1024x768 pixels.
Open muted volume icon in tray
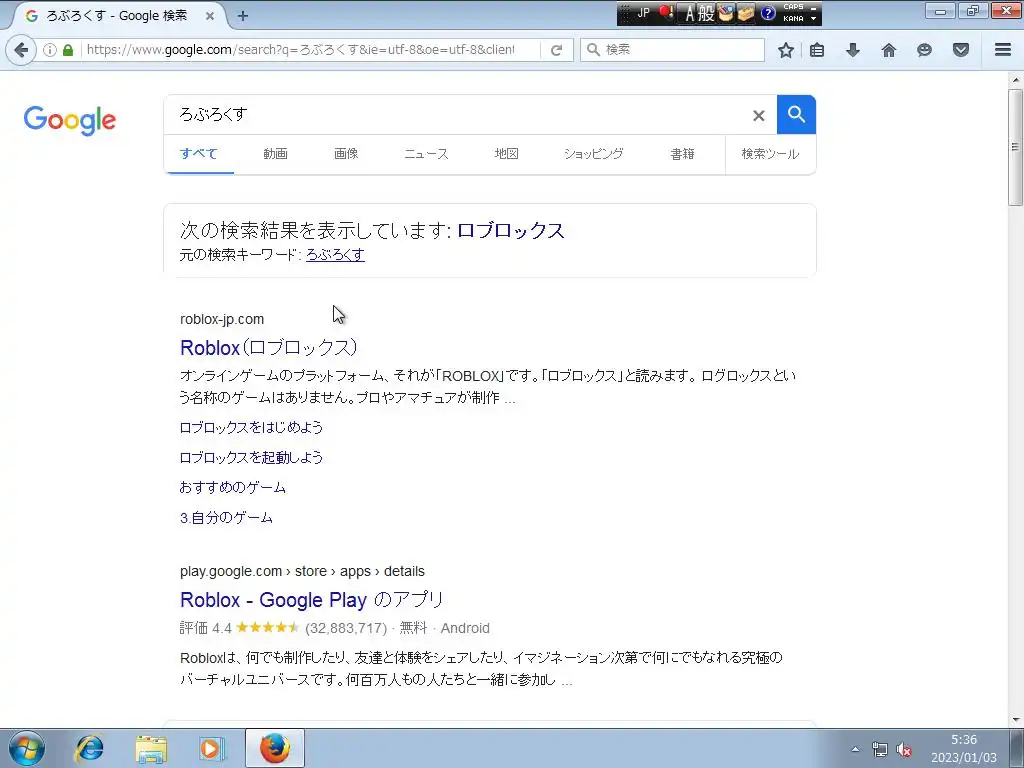tap(904, 750)
